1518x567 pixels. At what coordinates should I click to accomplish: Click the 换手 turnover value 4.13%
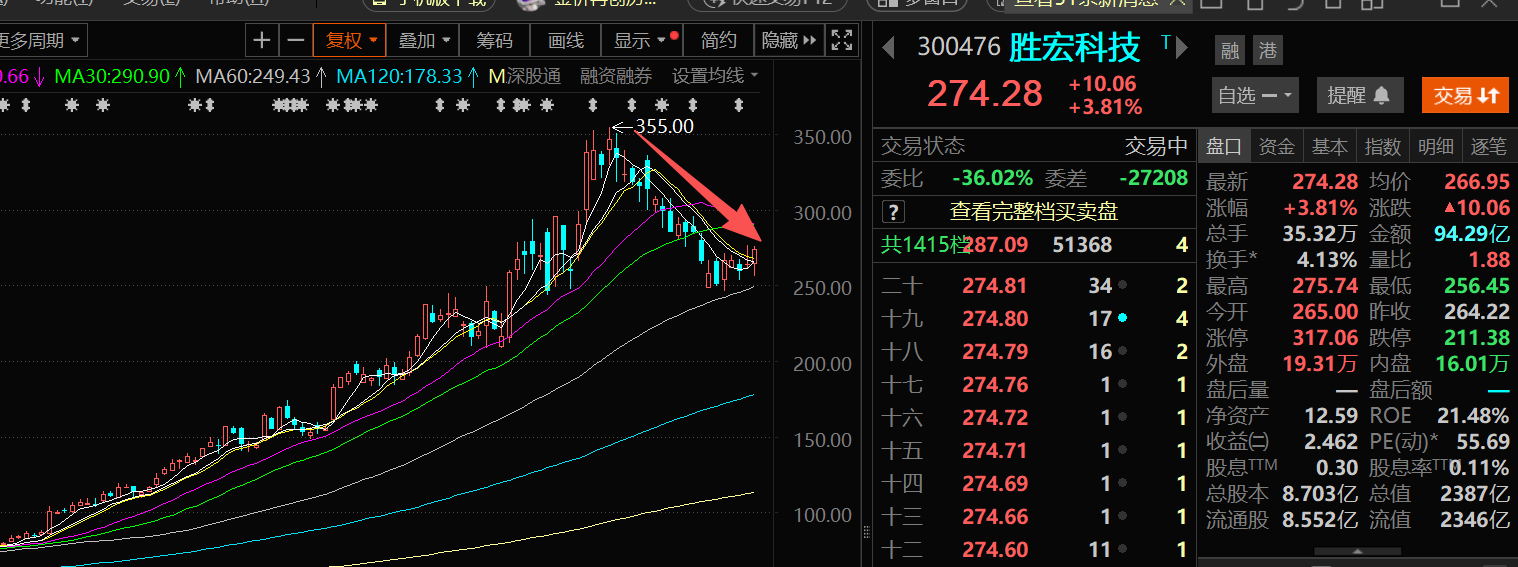point(1325,260)
